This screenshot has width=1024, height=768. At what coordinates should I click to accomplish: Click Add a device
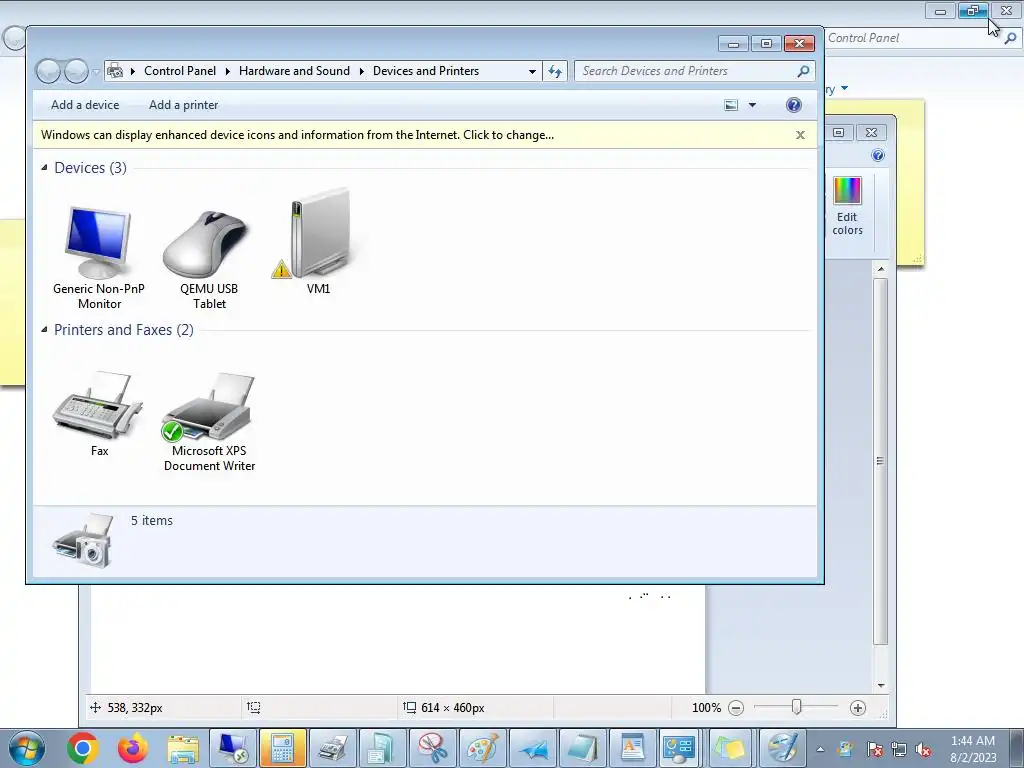(85, 105)
